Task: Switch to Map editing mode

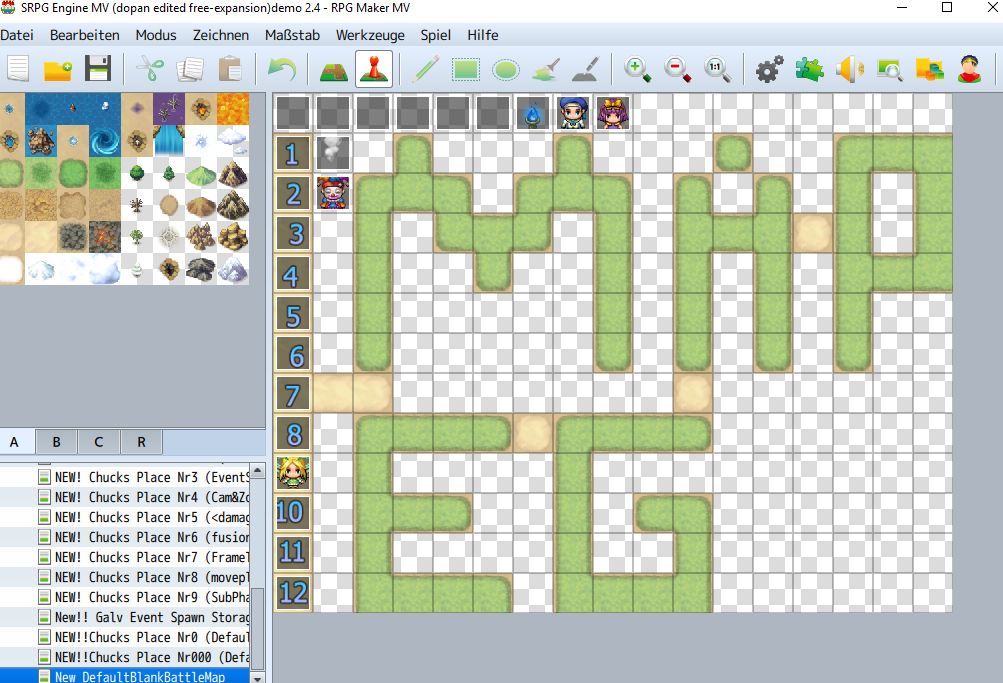Action: 334,68
